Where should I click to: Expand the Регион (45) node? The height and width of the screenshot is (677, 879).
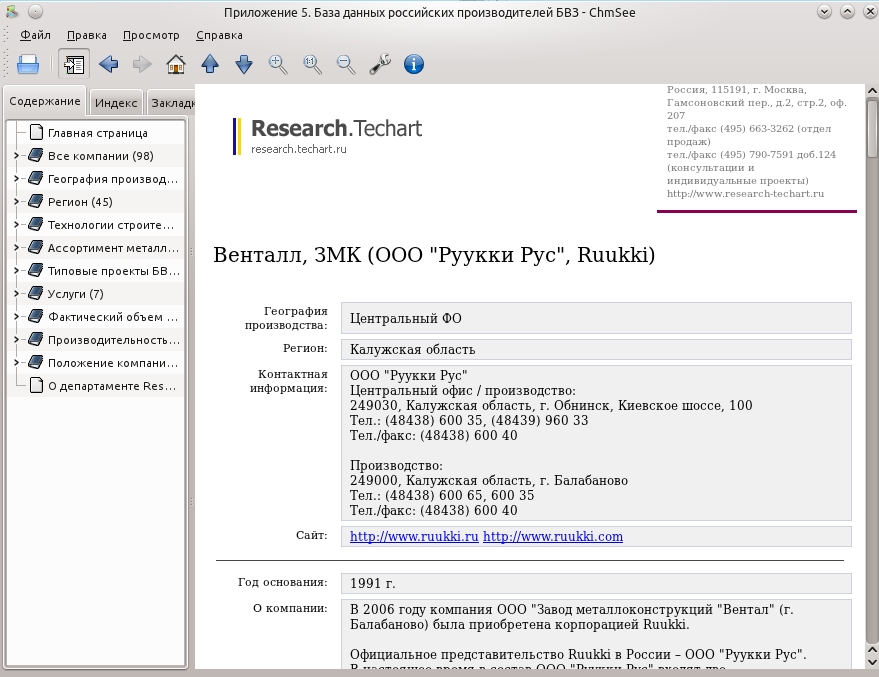coord(16,202)
